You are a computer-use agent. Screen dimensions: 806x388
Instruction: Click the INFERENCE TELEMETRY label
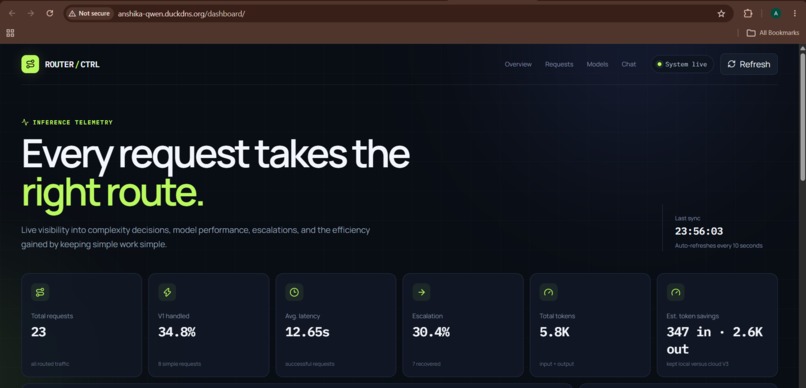coord(72,122)
